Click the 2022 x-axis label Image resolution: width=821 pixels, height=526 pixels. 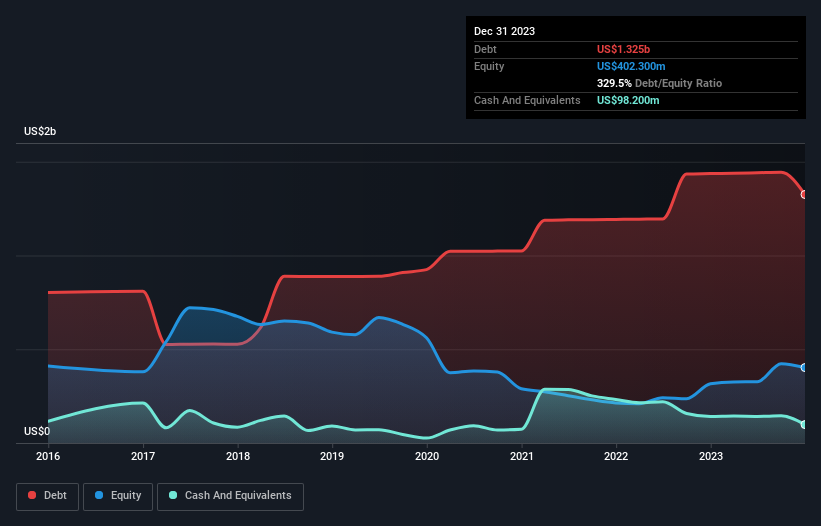616,456
